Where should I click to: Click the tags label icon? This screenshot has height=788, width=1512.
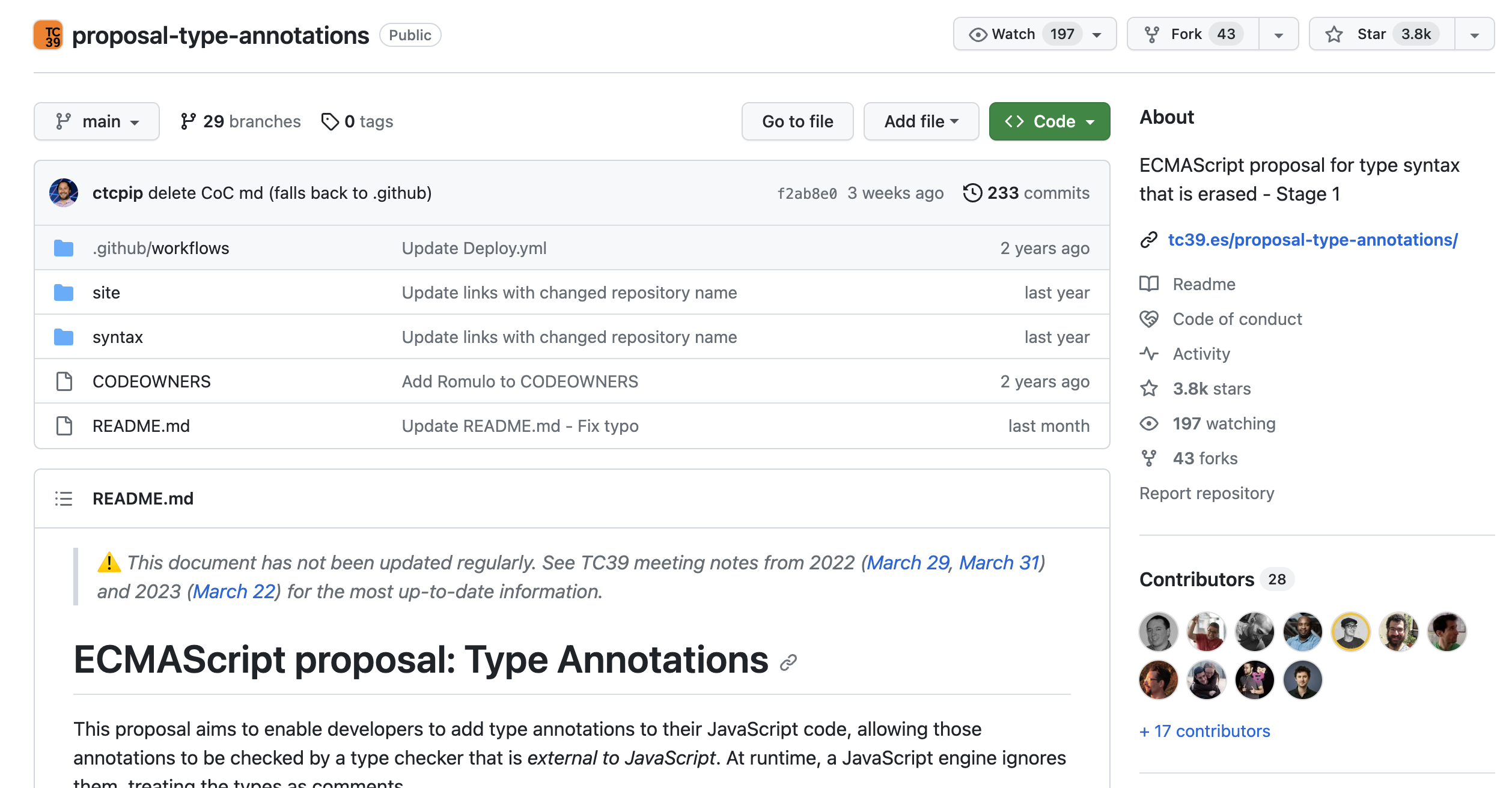tap(330, 121)
